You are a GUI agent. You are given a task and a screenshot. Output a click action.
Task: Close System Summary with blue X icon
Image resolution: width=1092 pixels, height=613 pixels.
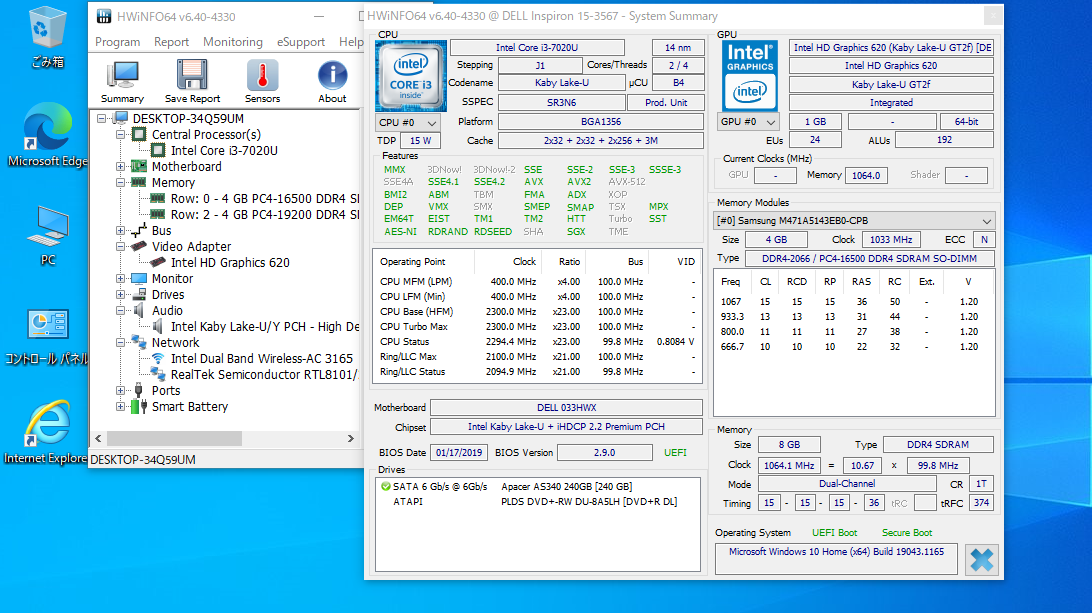coord(982,560)
